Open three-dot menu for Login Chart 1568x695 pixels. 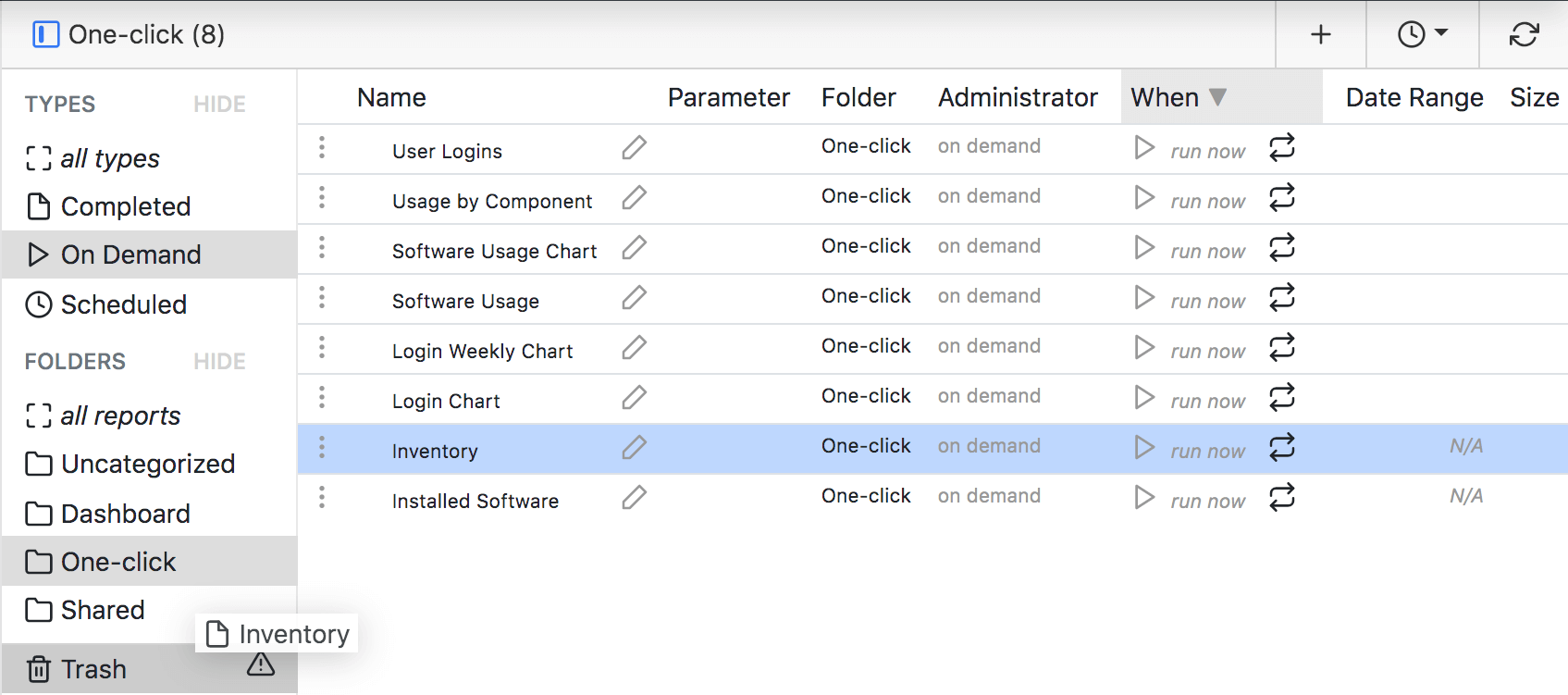[x=322, y=398]
